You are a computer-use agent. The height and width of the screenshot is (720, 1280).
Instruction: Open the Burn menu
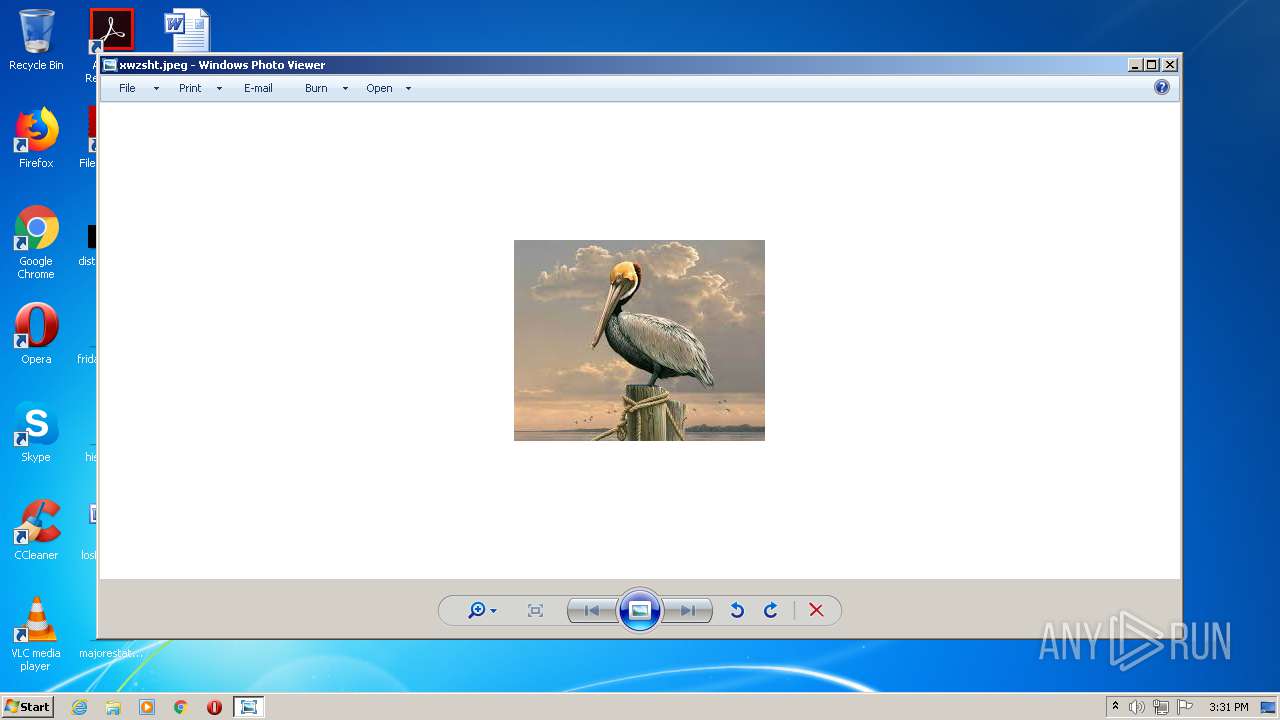316,88
